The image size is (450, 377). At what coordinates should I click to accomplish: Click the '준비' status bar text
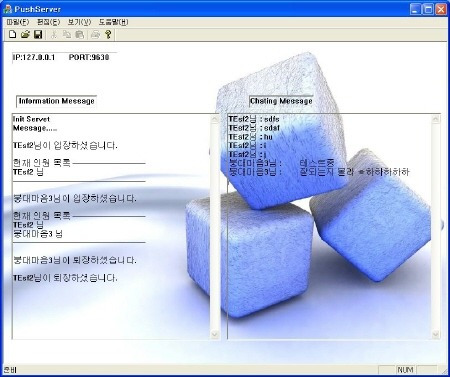point(10,370)
